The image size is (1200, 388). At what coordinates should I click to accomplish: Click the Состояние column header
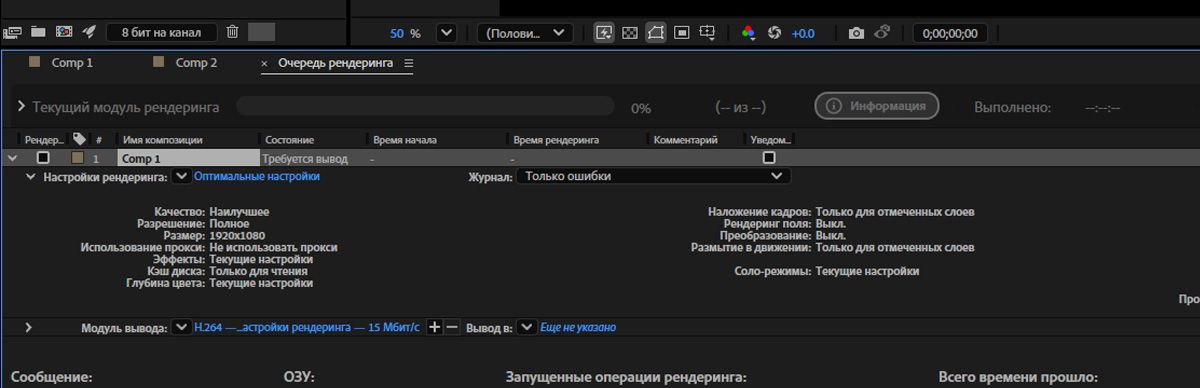[x=290, y=140]
